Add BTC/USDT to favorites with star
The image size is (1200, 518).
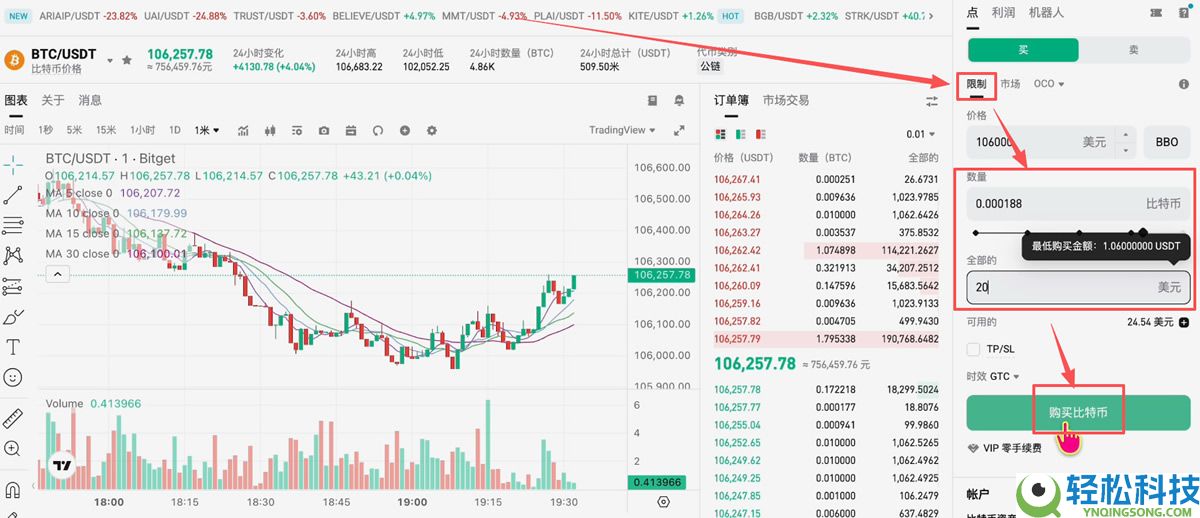127,60
